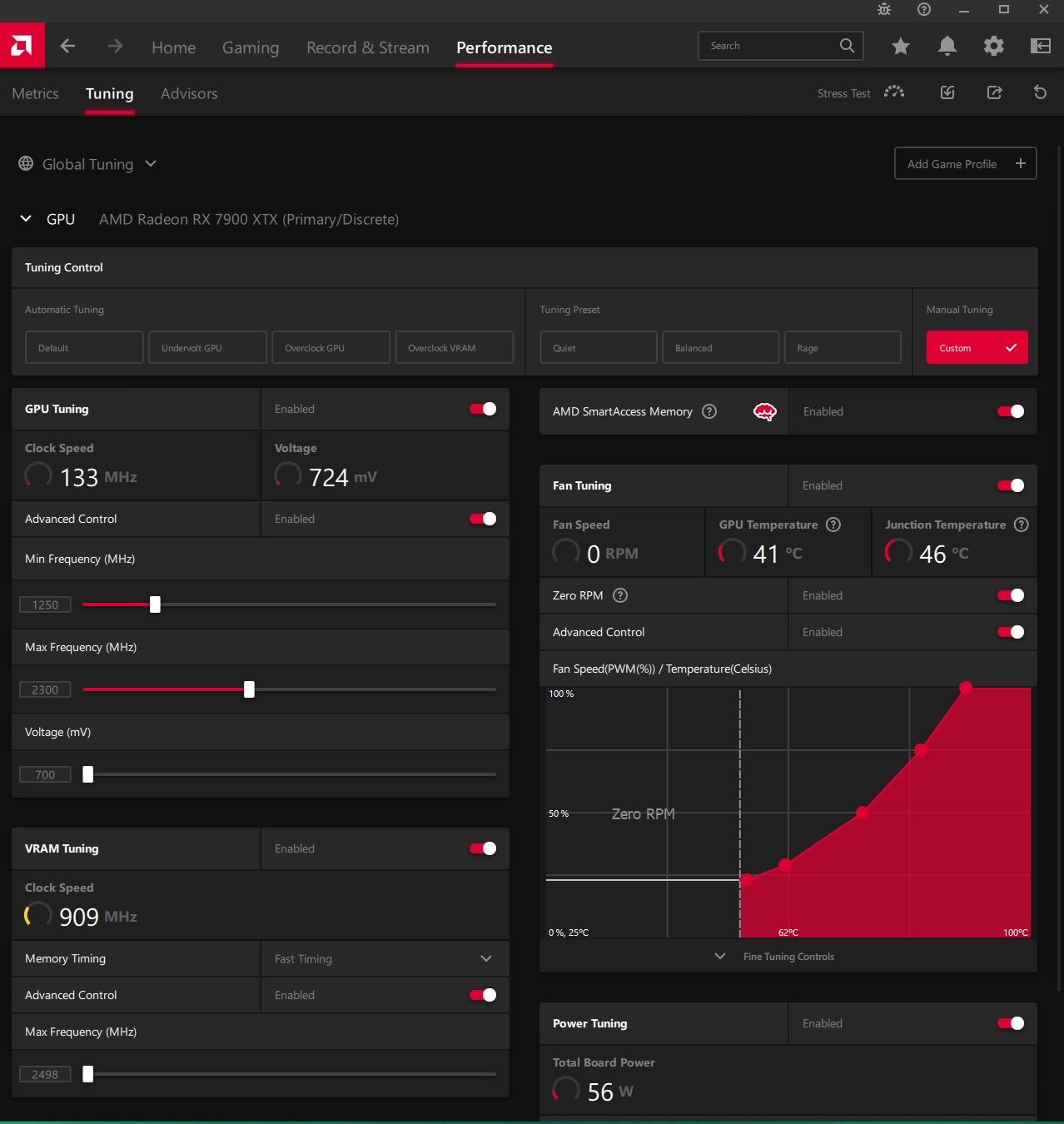Toggle the sidebar panel icon
Viewport: 1064px width, 1124px height.
(x=1041, y=47)
